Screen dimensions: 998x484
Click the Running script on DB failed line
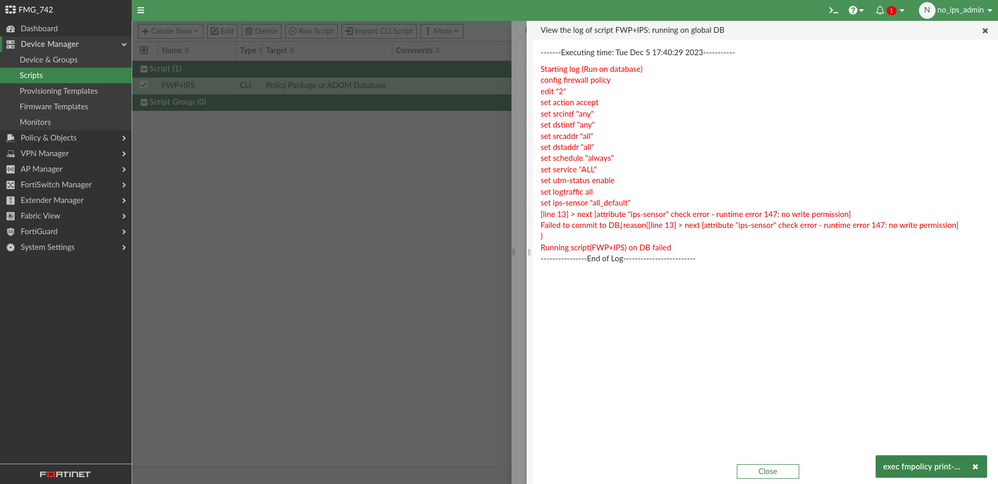(x=606, y=247)
